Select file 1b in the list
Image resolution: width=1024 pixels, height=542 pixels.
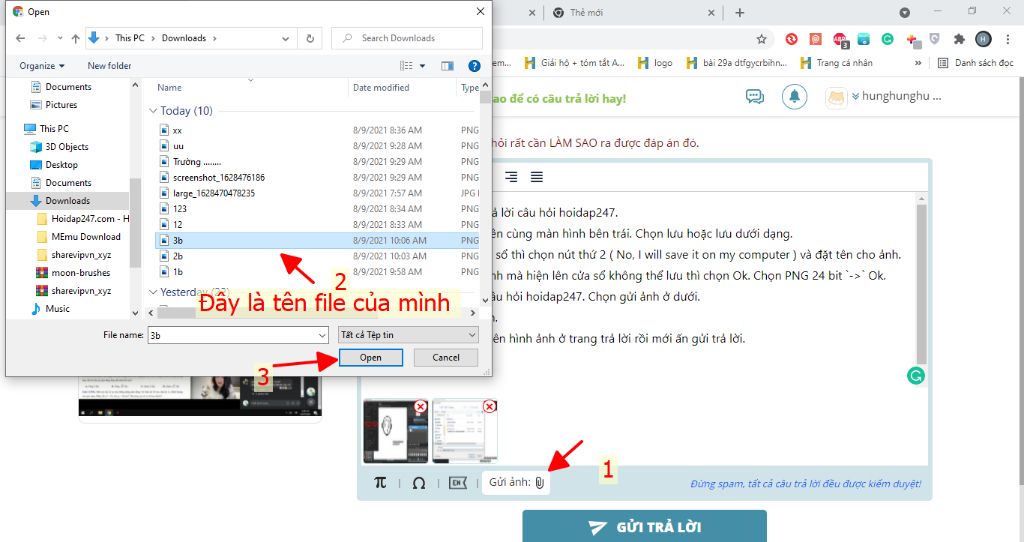pyautogui.click(x=319, y=272)
